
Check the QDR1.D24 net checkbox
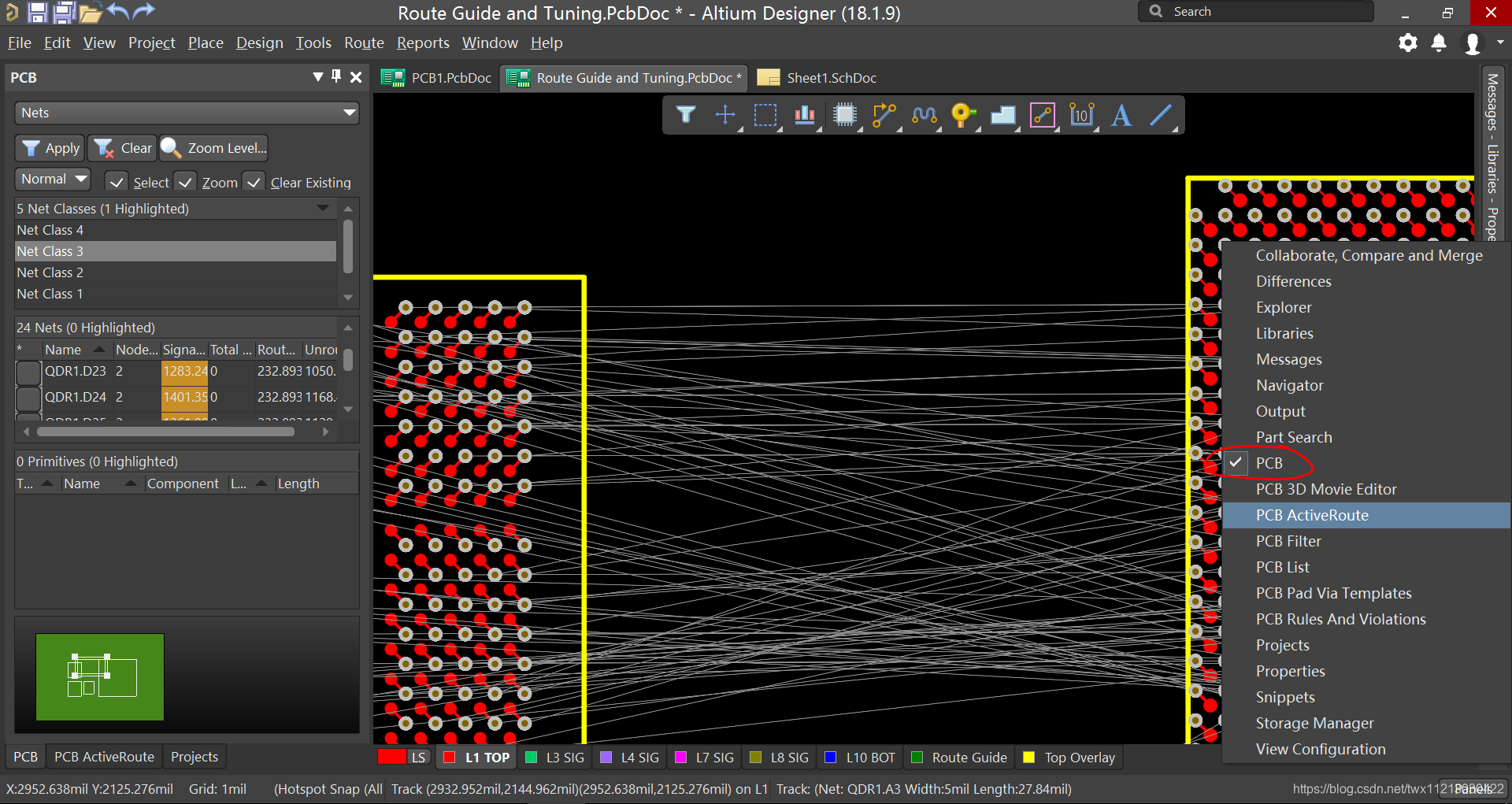click(x=28, y=398)
